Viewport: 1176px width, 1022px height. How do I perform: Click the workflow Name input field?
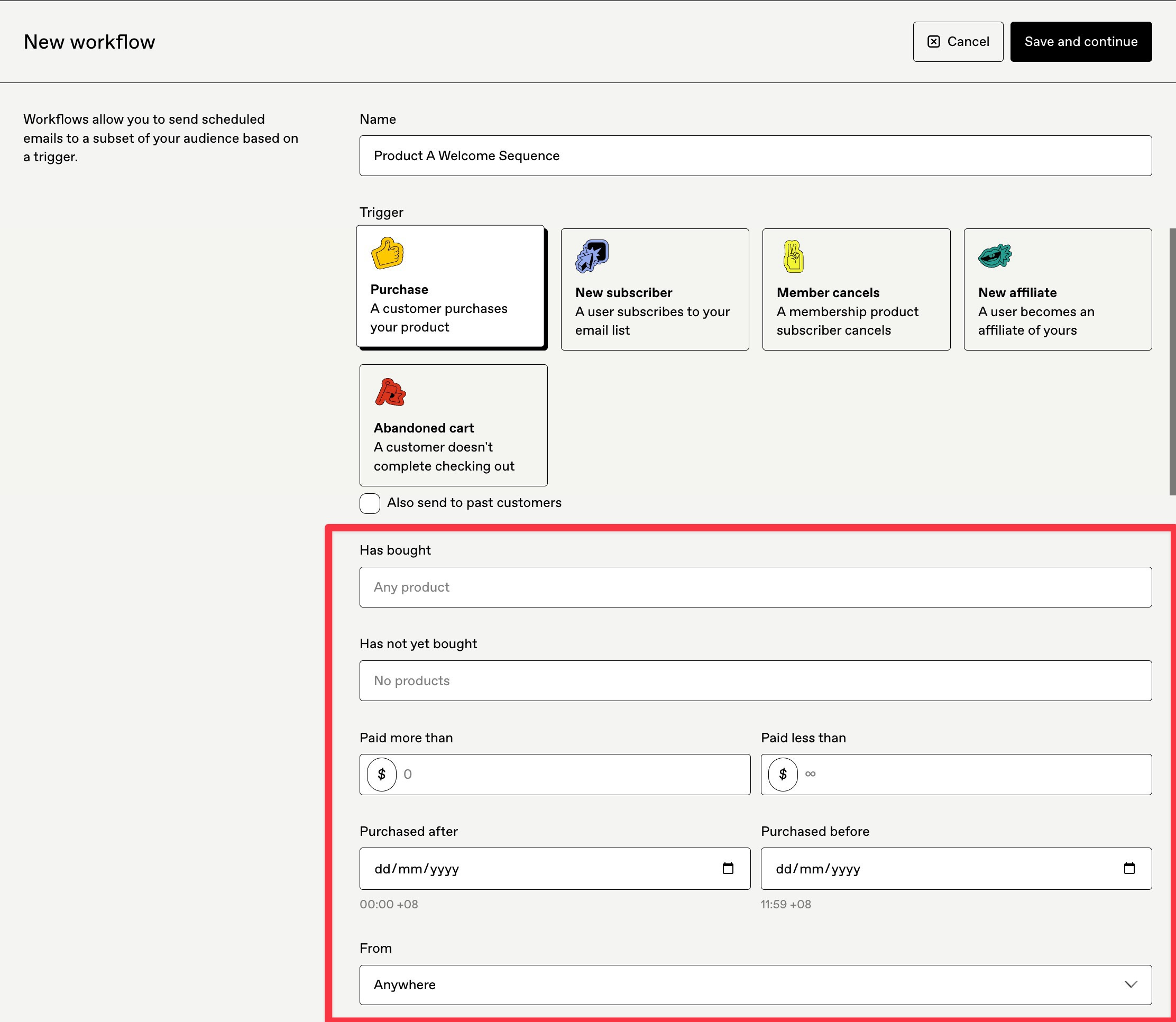coord(755,155)
